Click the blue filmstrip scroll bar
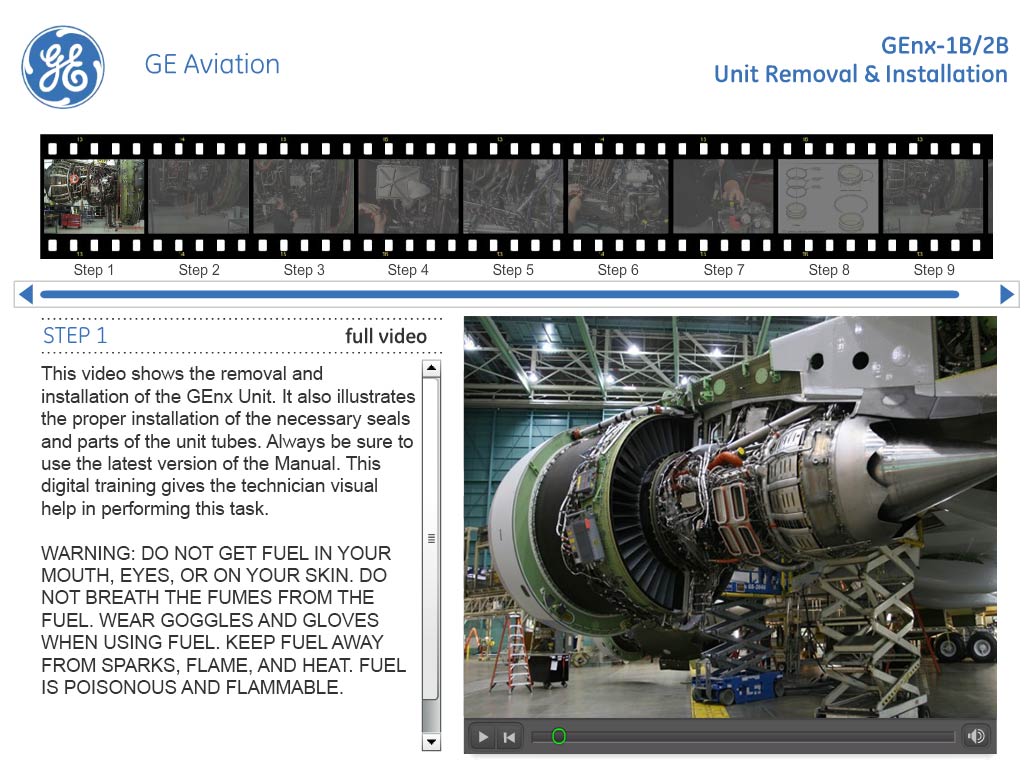 point(499,294)
